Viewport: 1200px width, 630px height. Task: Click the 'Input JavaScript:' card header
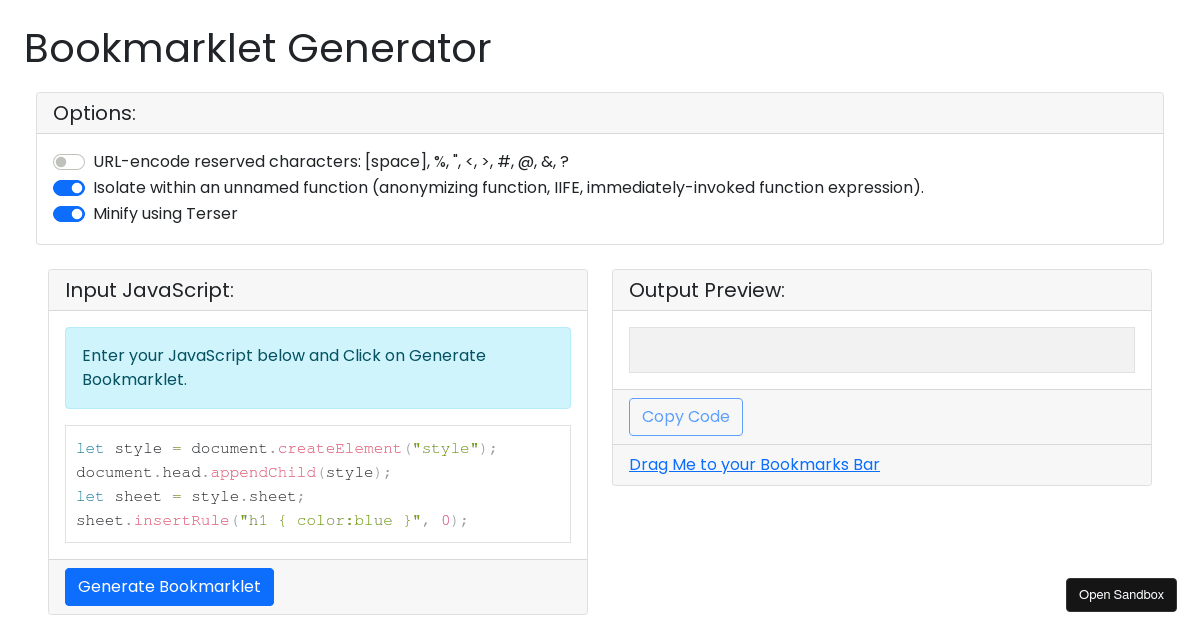coord(150,291)
